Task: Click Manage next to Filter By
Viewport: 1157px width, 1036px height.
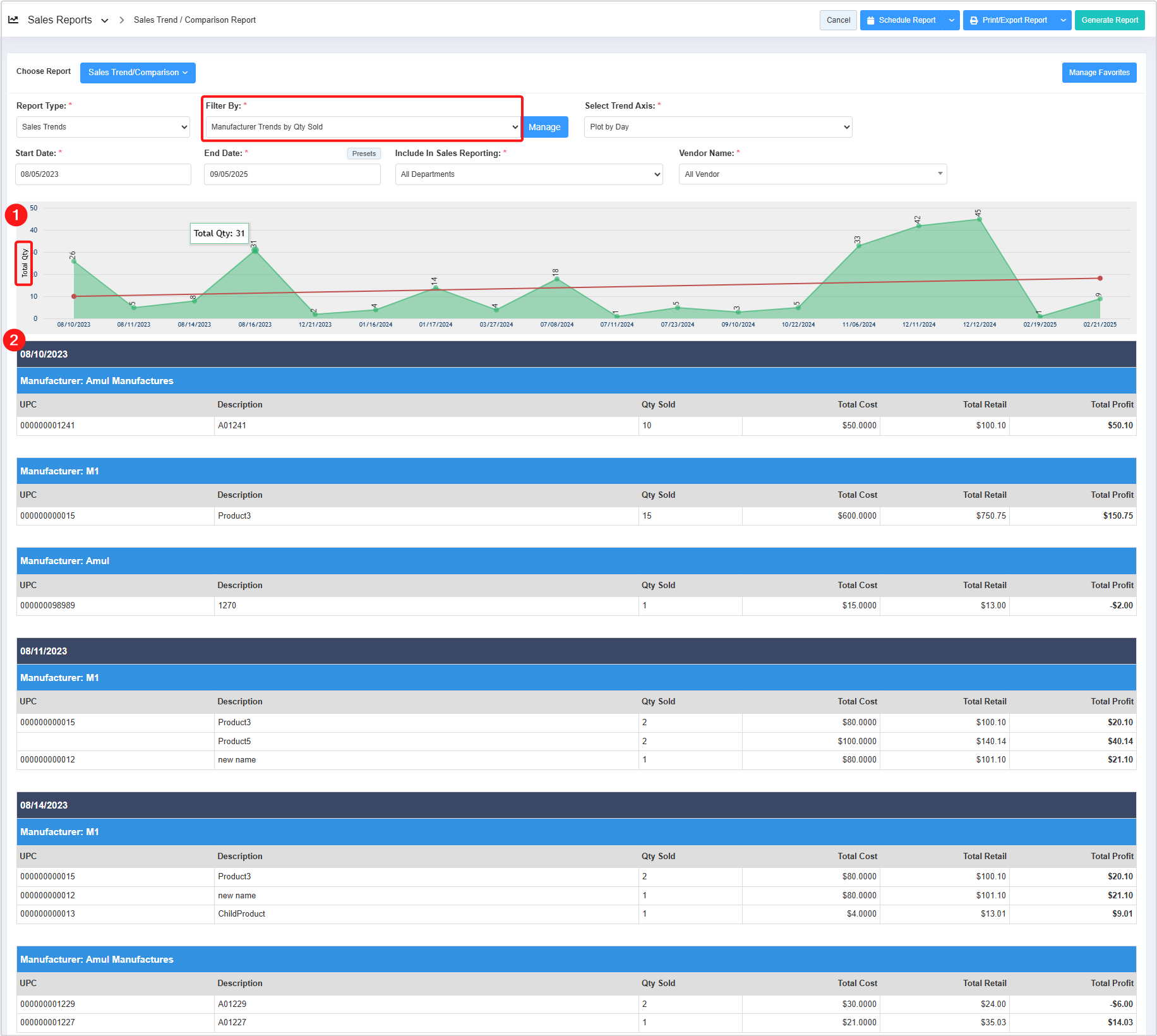Action: tap(544, 127)
